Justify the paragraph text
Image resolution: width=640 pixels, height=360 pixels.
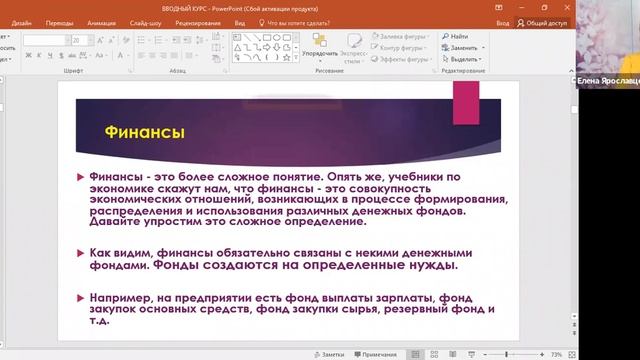click(174, 55)
